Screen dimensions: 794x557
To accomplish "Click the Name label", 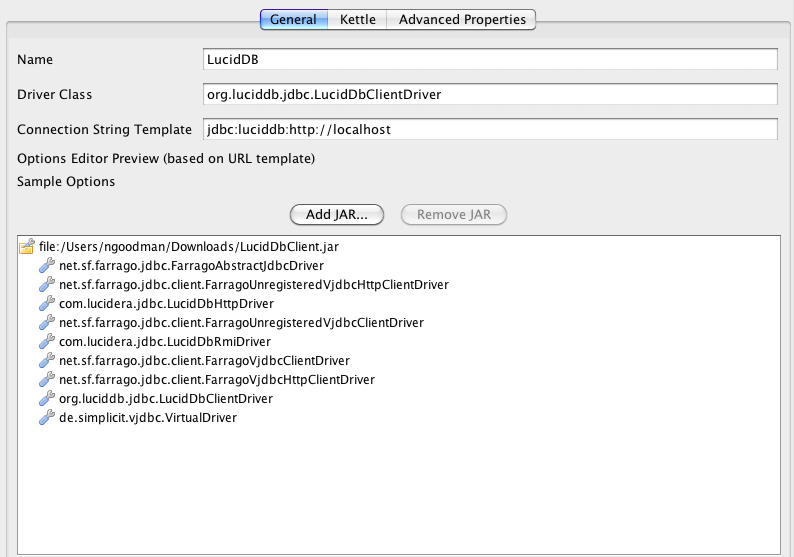I will coord(34,59).
